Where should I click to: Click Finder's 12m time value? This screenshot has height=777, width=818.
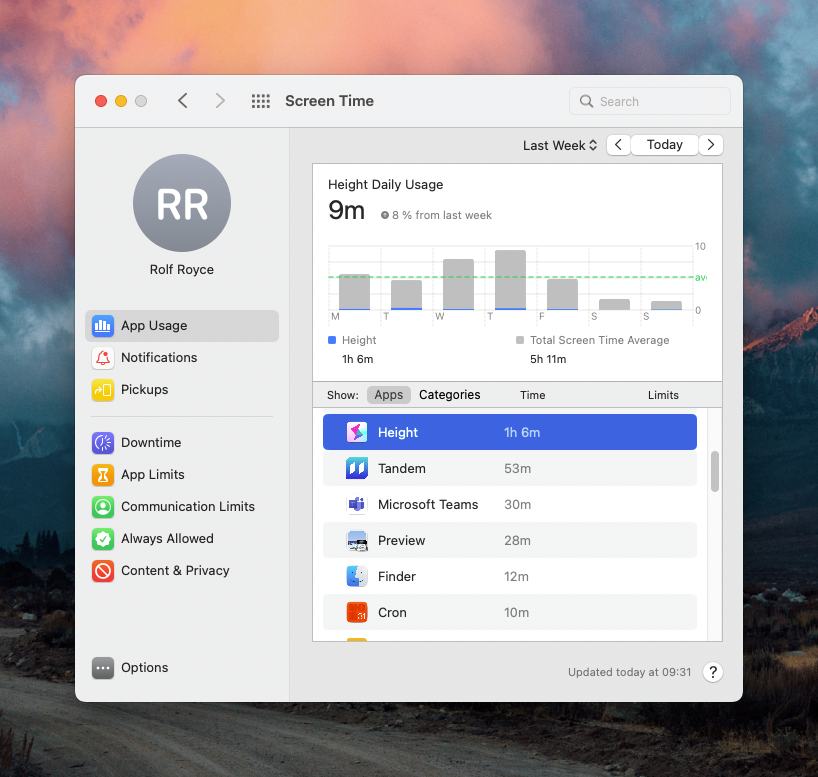[516, 577]
